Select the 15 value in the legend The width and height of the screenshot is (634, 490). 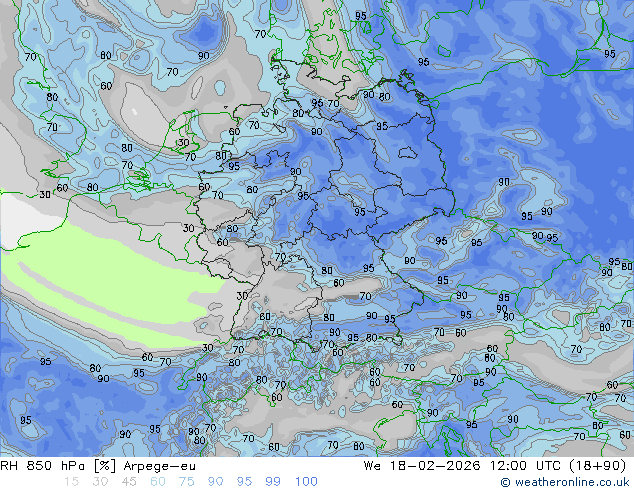(x=71, y=482)
